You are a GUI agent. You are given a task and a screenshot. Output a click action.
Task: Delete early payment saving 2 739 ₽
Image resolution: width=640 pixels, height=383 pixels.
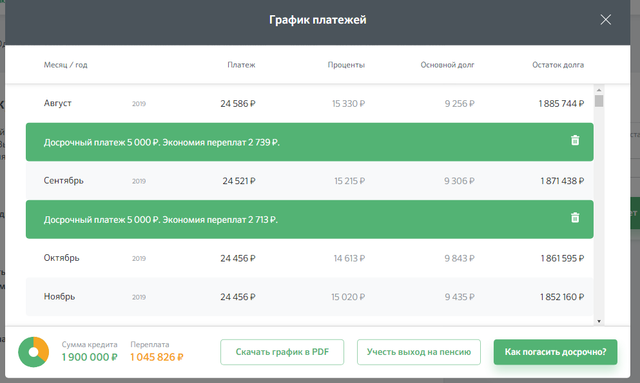(x=575, y=140)
